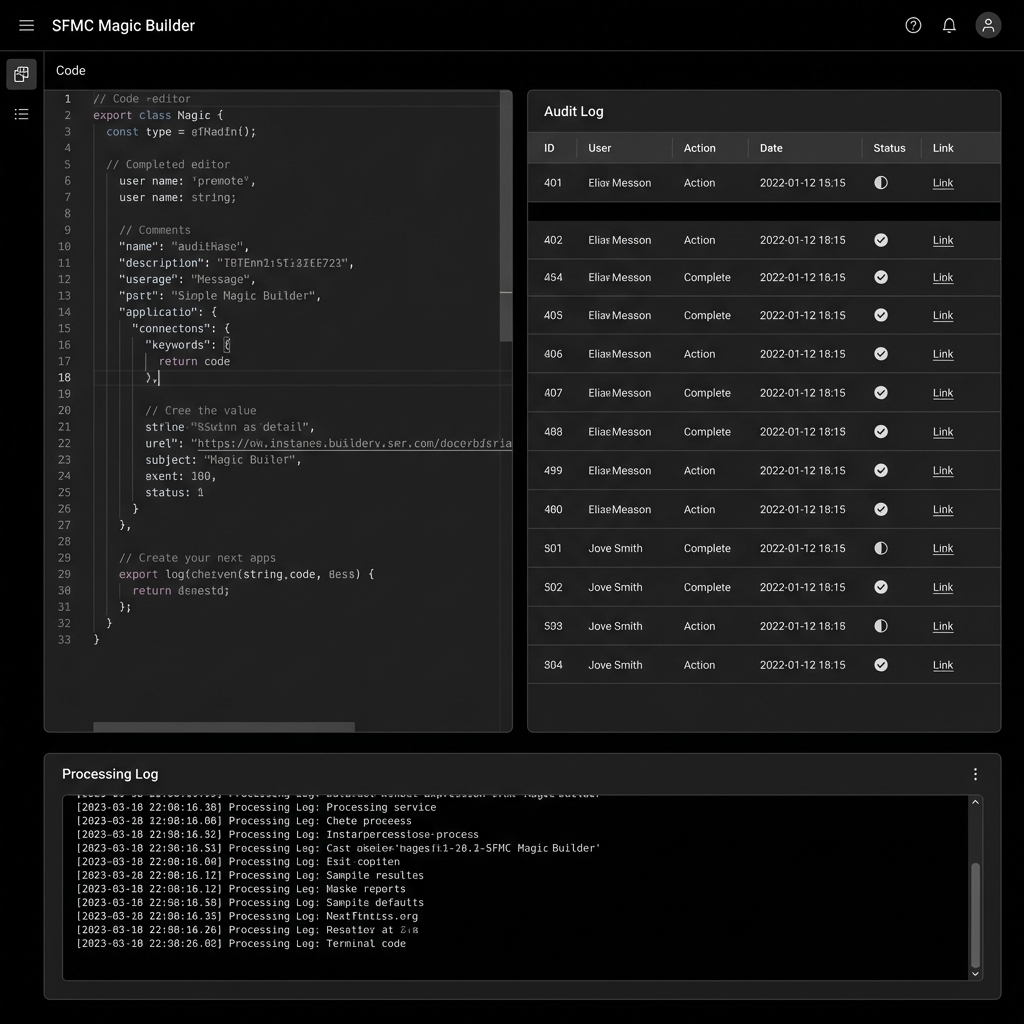Select the builder blocks icon in the sidebar
Image resolution: width=1024 pixels, height=1024 pixels.
click(21, 73)
